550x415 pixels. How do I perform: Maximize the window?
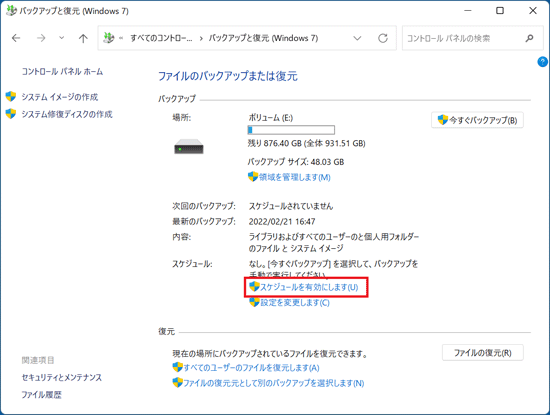click(x=500, y=11)
